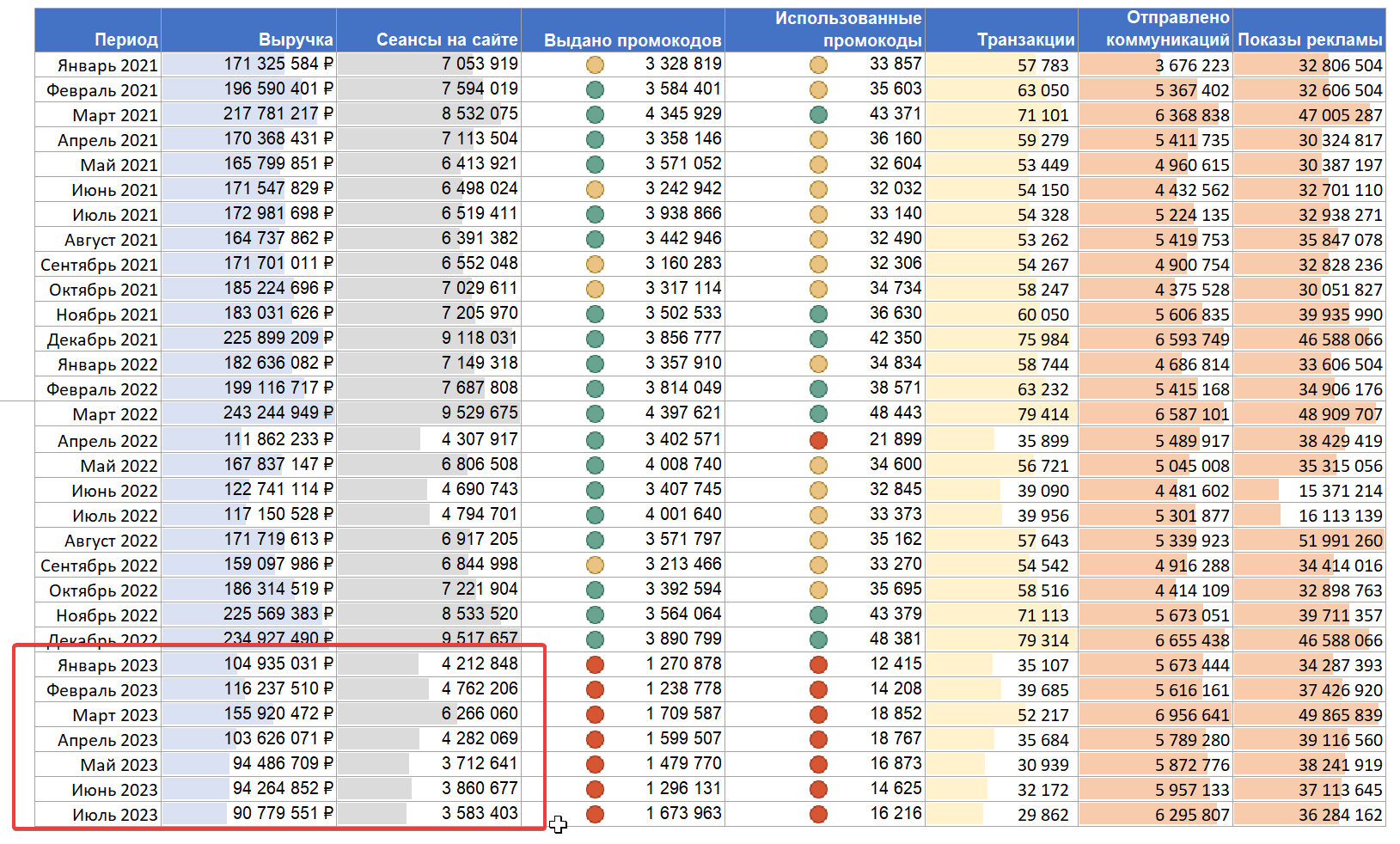Click the red promo-issued indicator for Январь 2023
Viewport: 1400px width, 844px height.
(595, 665)
